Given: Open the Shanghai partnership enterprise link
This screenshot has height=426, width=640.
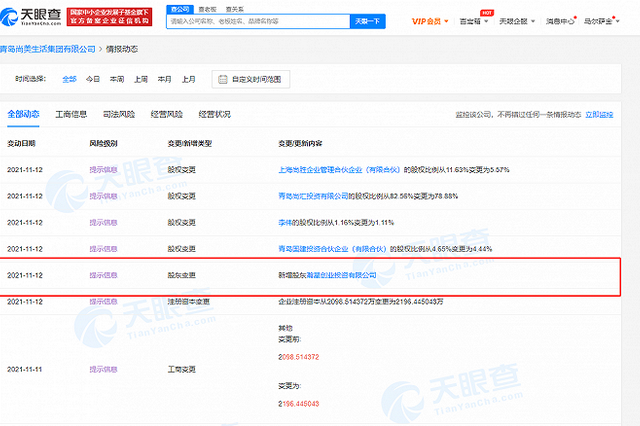Looking at the screenshot, I should pyautogui.click(x=339, y=170).
